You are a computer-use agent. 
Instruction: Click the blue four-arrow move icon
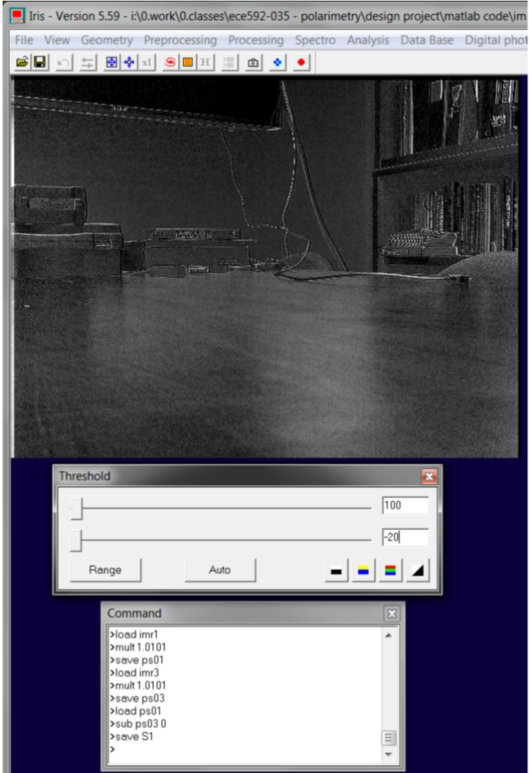(x=129, y=63)
